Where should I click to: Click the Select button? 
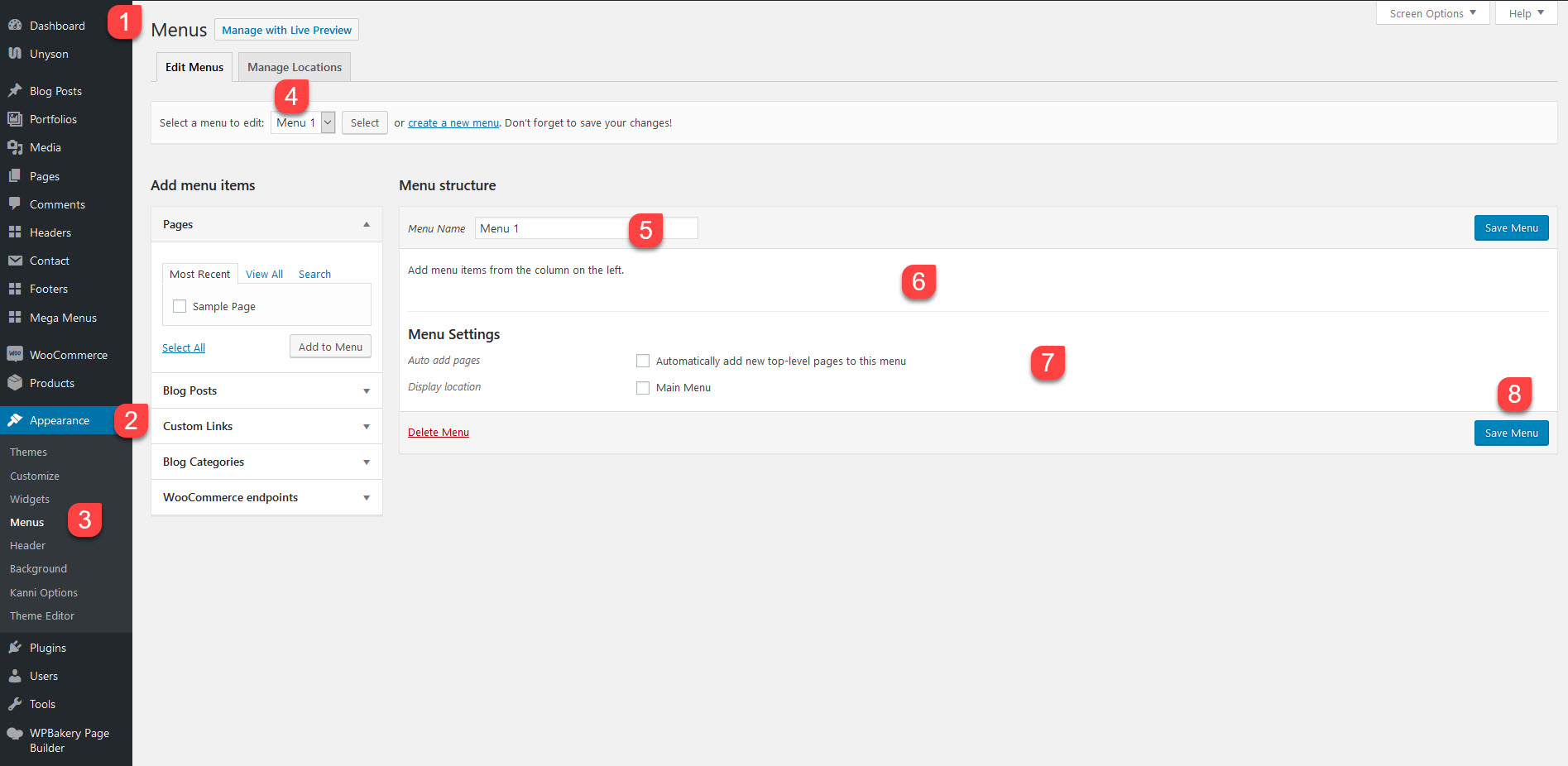click(x=365, y=122)
